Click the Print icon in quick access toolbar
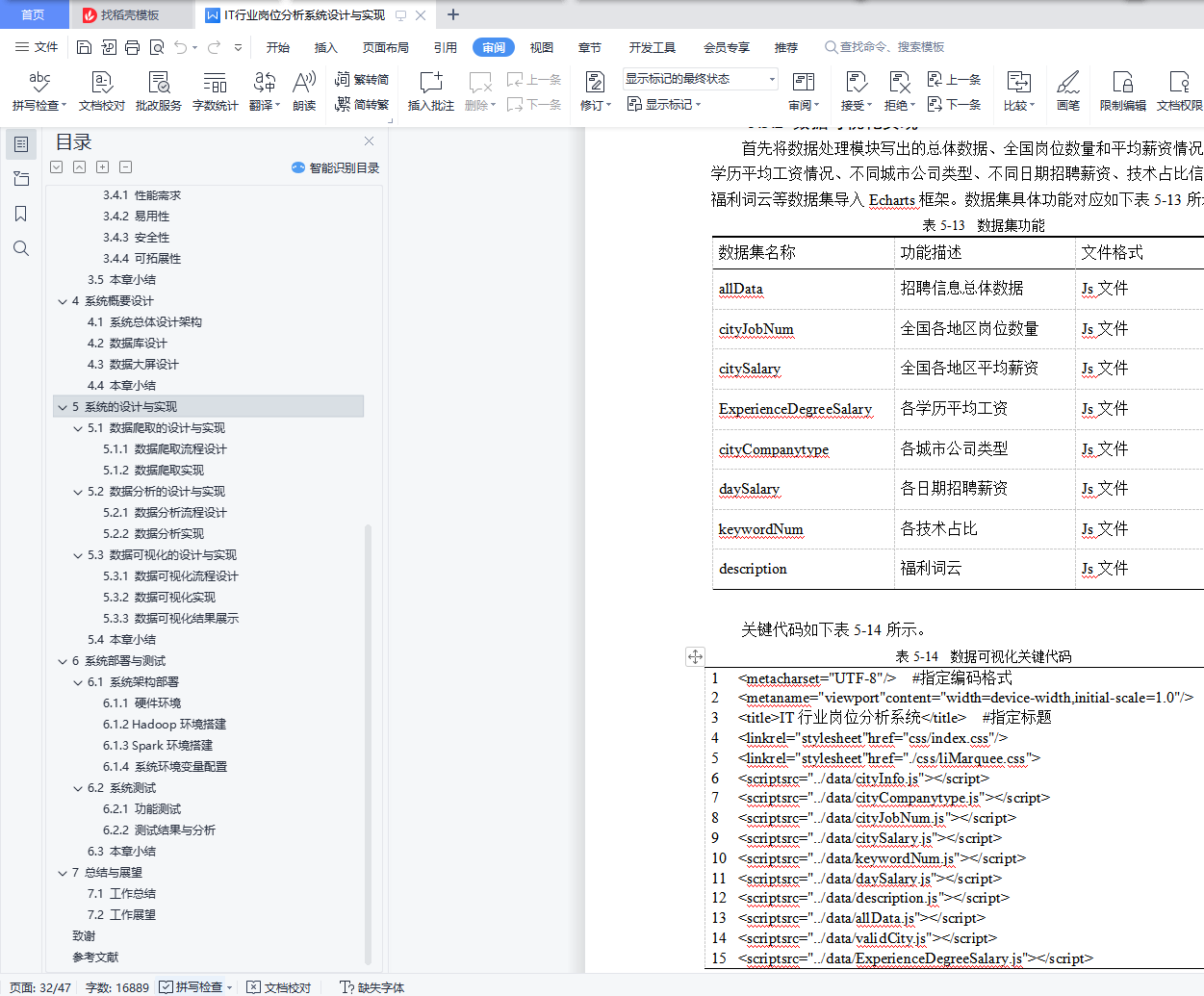 point(132,47)
